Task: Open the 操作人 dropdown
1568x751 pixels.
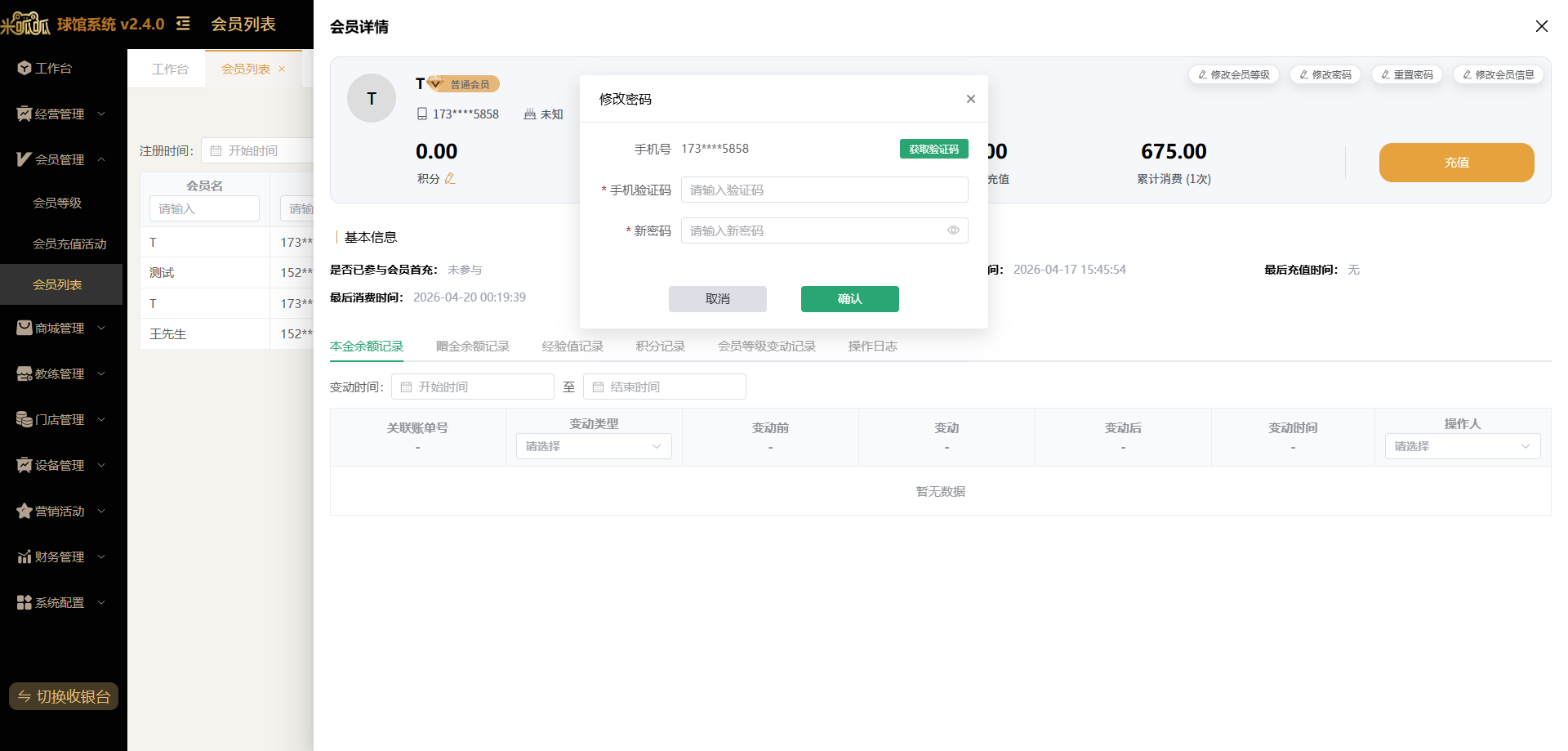Action: coord(1463,446)
